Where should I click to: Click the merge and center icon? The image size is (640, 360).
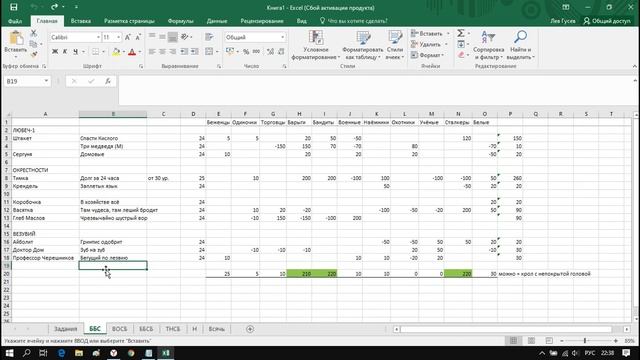pyautogui.click(x=209, y=51)
